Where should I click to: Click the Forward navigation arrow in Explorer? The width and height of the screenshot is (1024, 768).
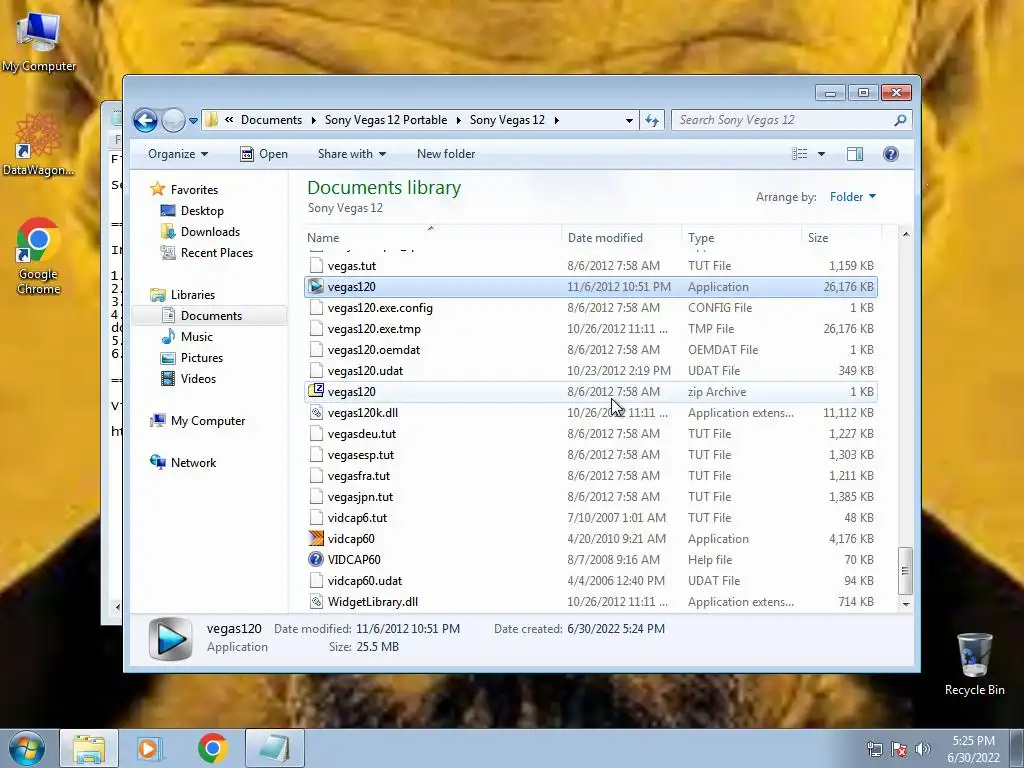click(x=173, y=120)
